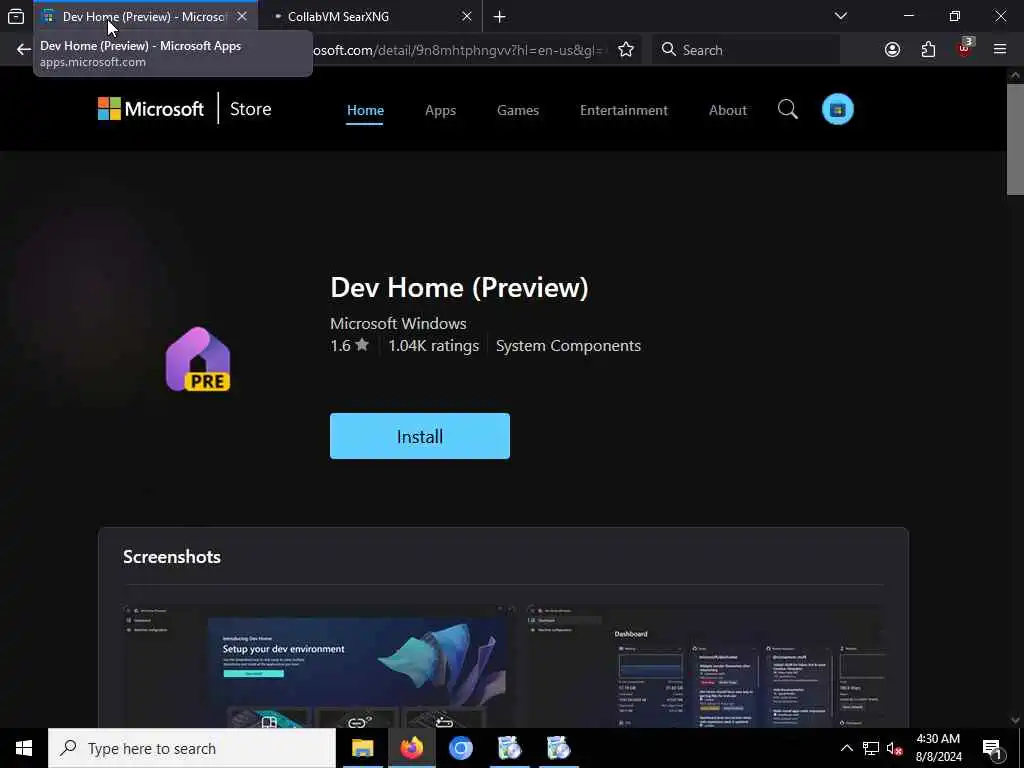1024x768 pixels.
Task: Click the Screenshots section heading
Action: [x=172, y=556]
